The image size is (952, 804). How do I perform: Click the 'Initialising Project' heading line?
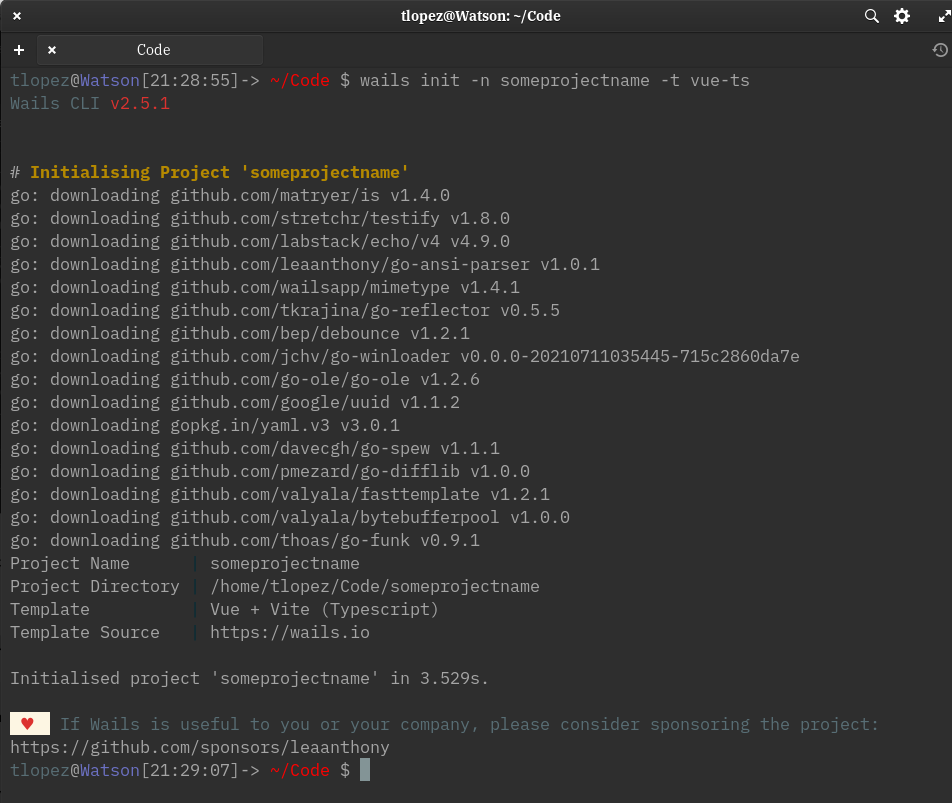[219, 172]
